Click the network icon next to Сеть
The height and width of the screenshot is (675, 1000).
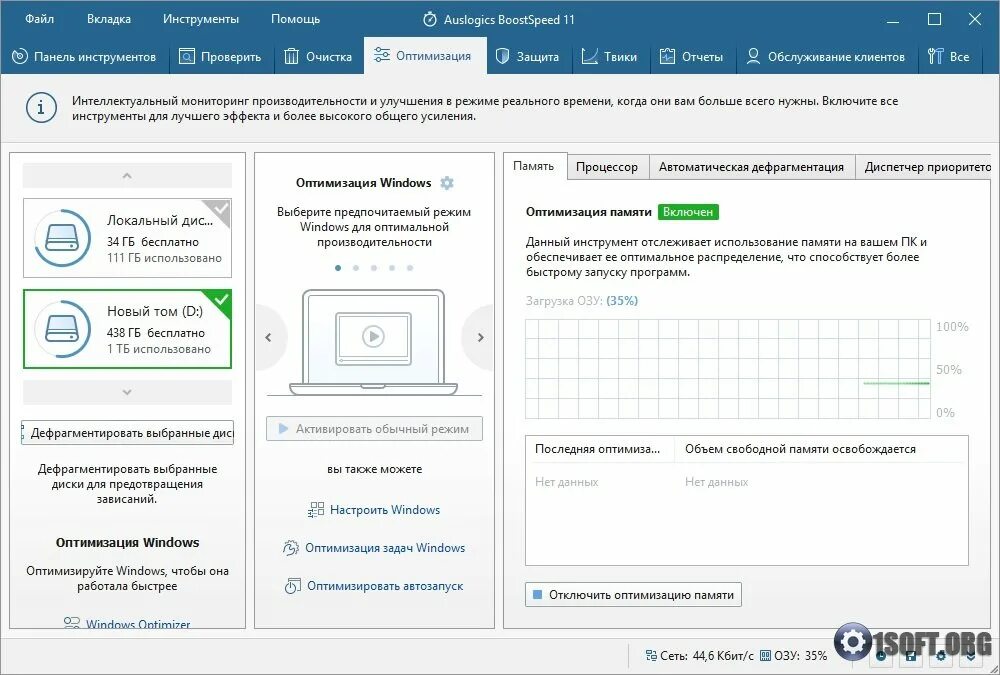point(651,656)
